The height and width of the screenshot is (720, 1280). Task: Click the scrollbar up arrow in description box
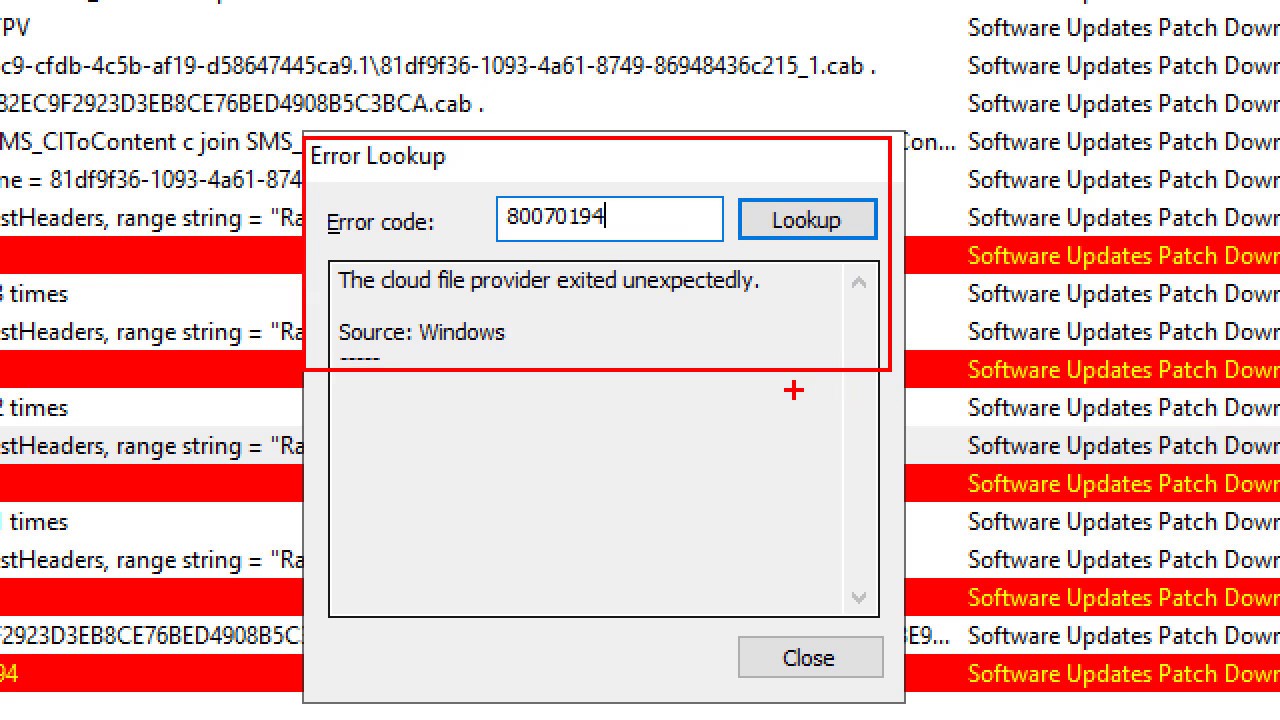[x=859, y=283]
